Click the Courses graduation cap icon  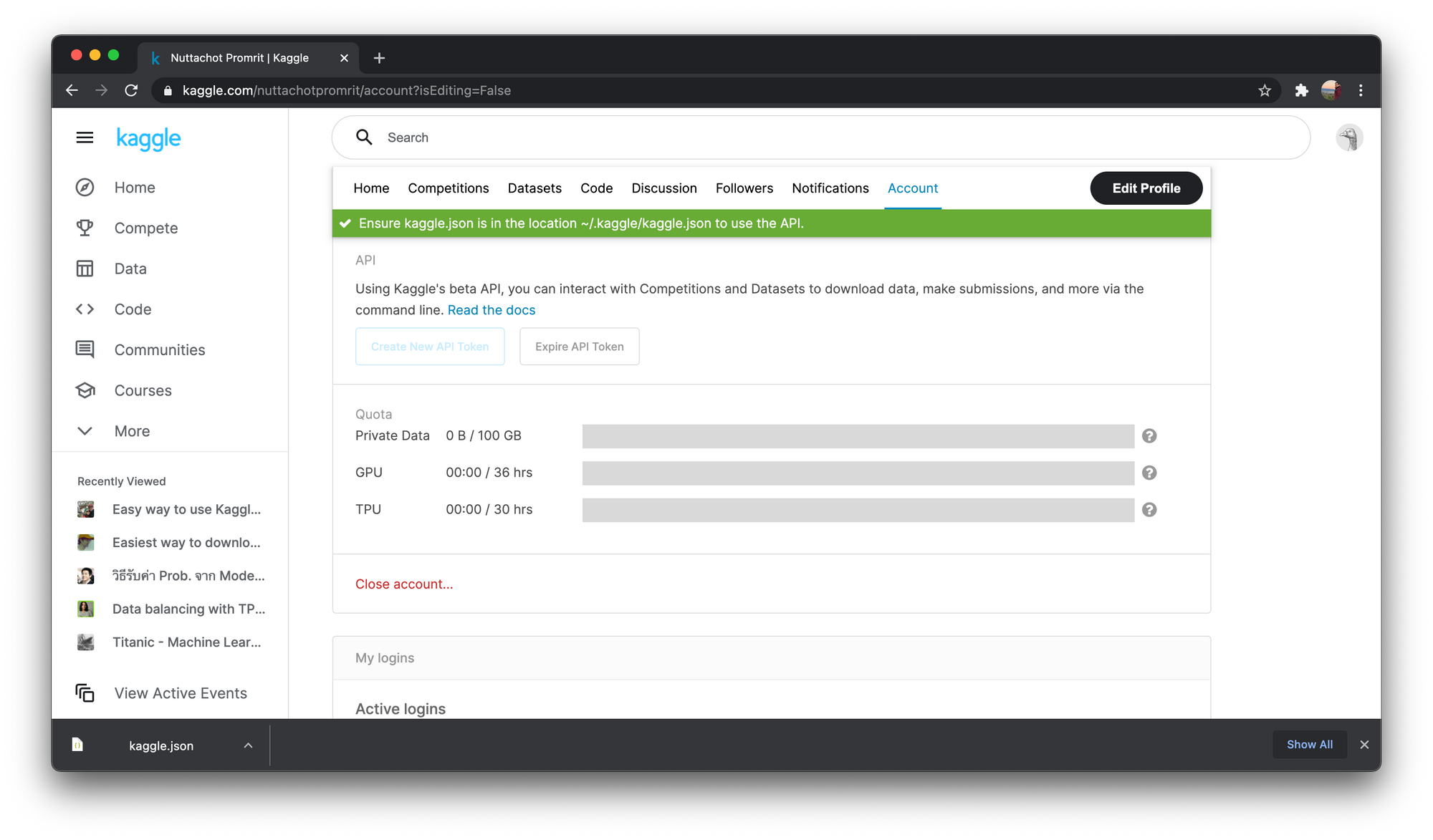tap(85, 390)
